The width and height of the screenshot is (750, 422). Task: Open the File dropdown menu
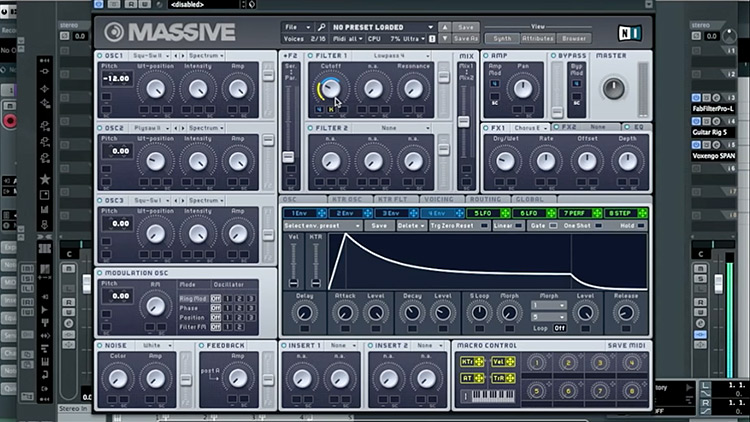298,27
